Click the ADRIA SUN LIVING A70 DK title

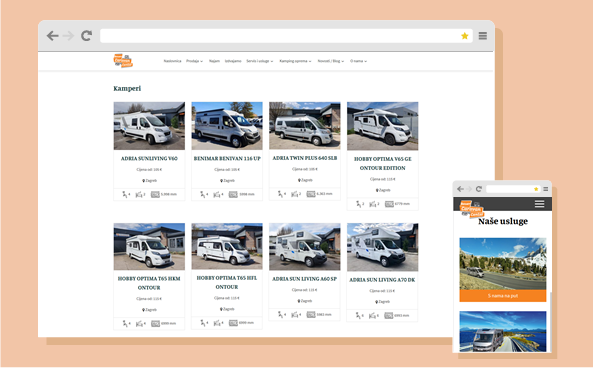(x=382, y=280)
